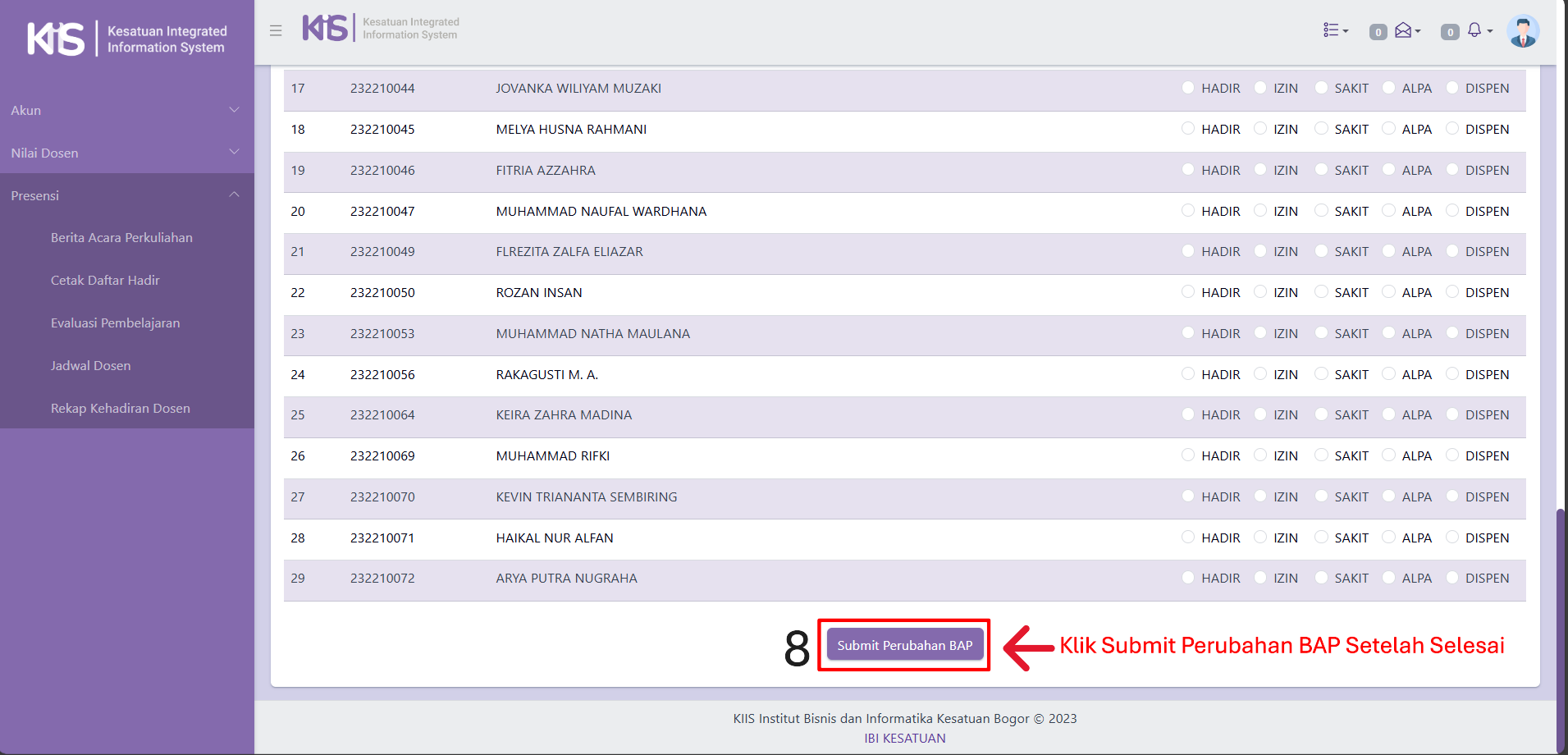Click Submit Perubahan BAP button
Viewport: 1568px width, 755px height.
[x=904, y=645]
